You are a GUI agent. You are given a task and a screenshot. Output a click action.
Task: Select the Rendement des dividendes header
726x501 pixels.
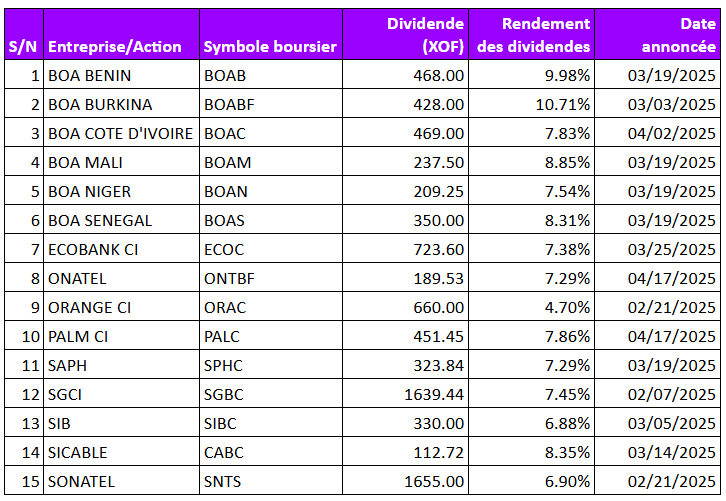click(532, 35)
